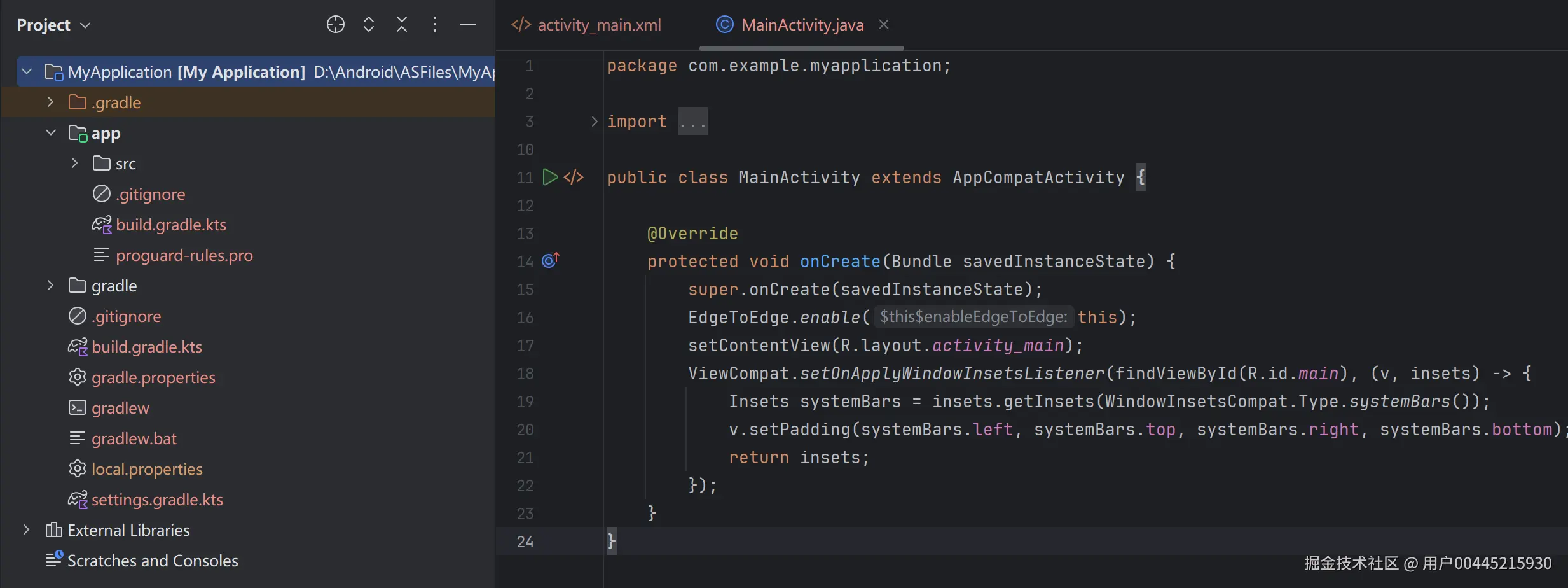1568x588 pixels.
Task: Click the setOnApplyWindowInsetsListener call
Action: click(952, 374)
